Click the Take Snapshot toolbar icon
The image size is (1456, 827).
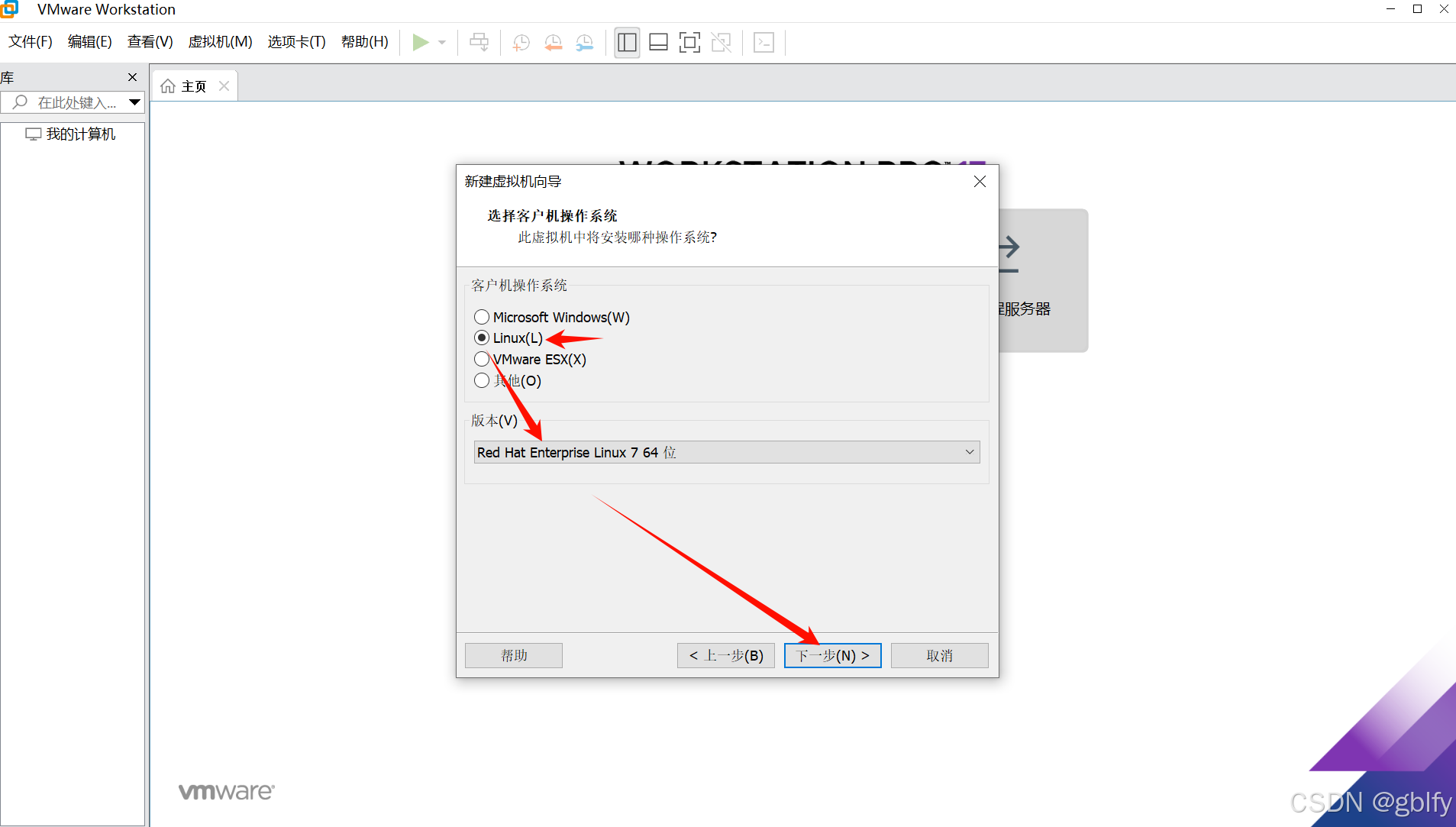pyautogui.click(x=521, y=42)
